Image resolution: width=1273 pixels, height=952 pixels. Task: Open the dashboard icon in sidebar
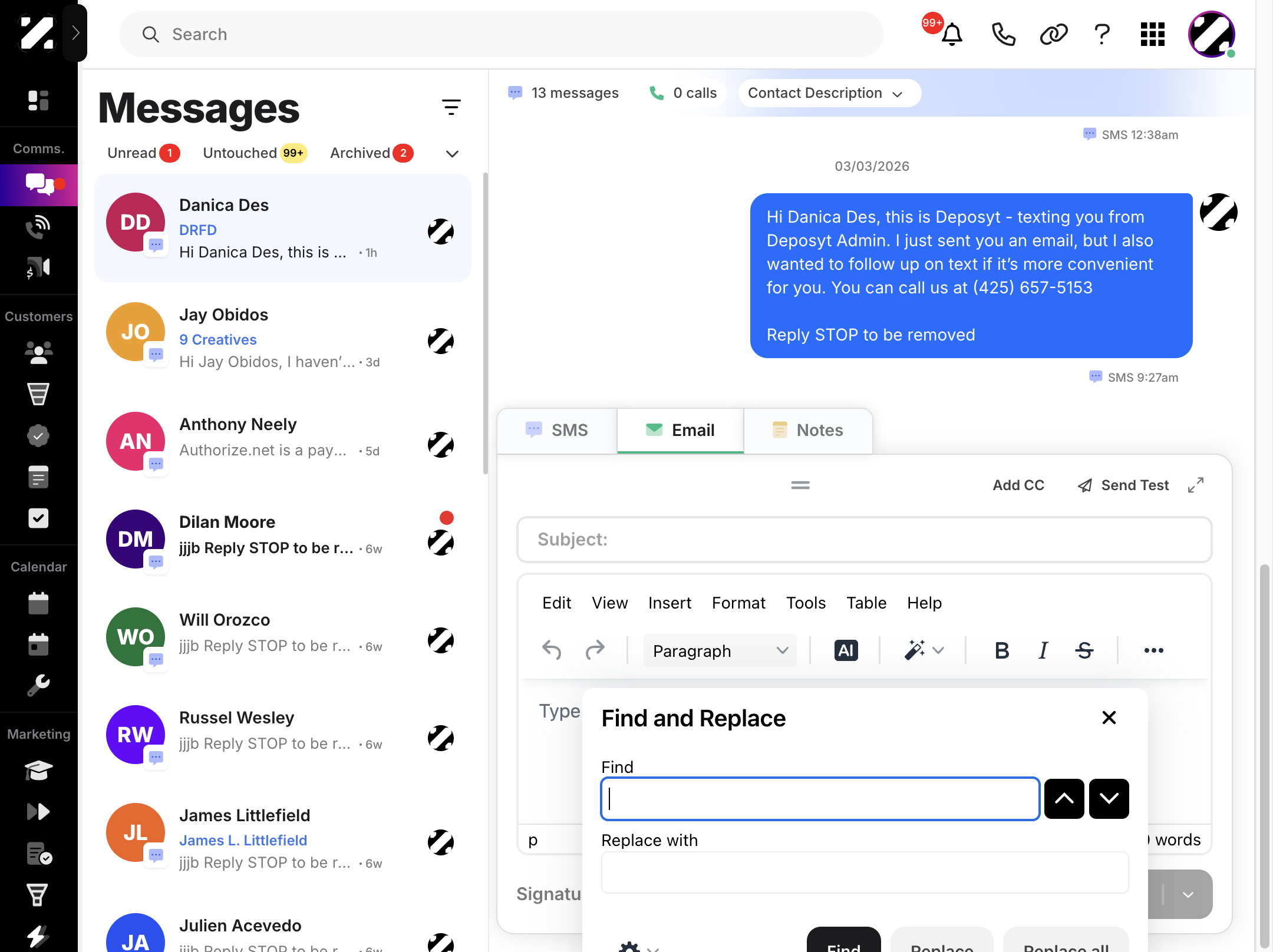coord(38,100)
